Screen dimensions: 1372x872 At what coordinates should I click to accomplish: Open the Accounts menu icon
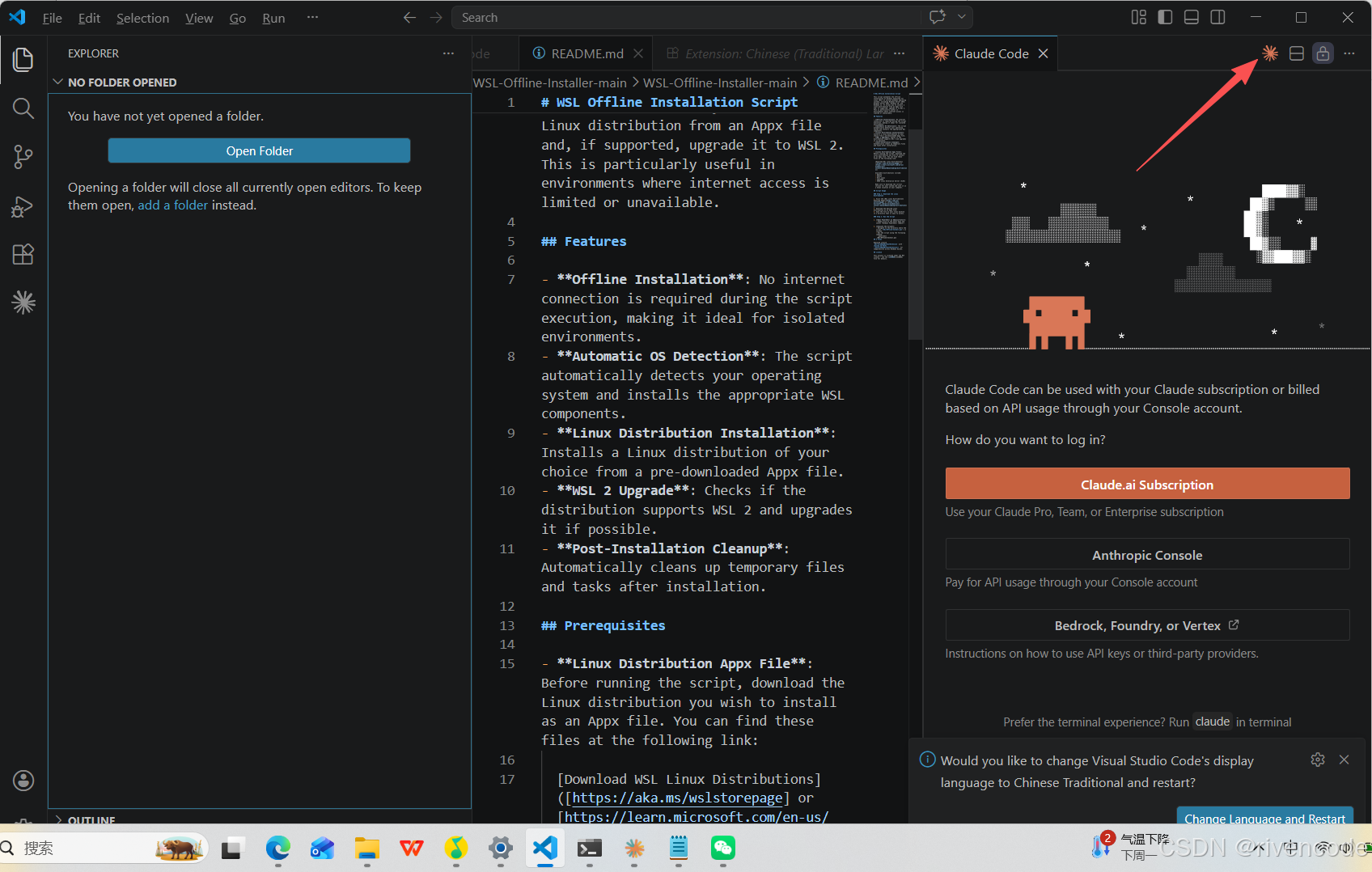pos(23,781)
